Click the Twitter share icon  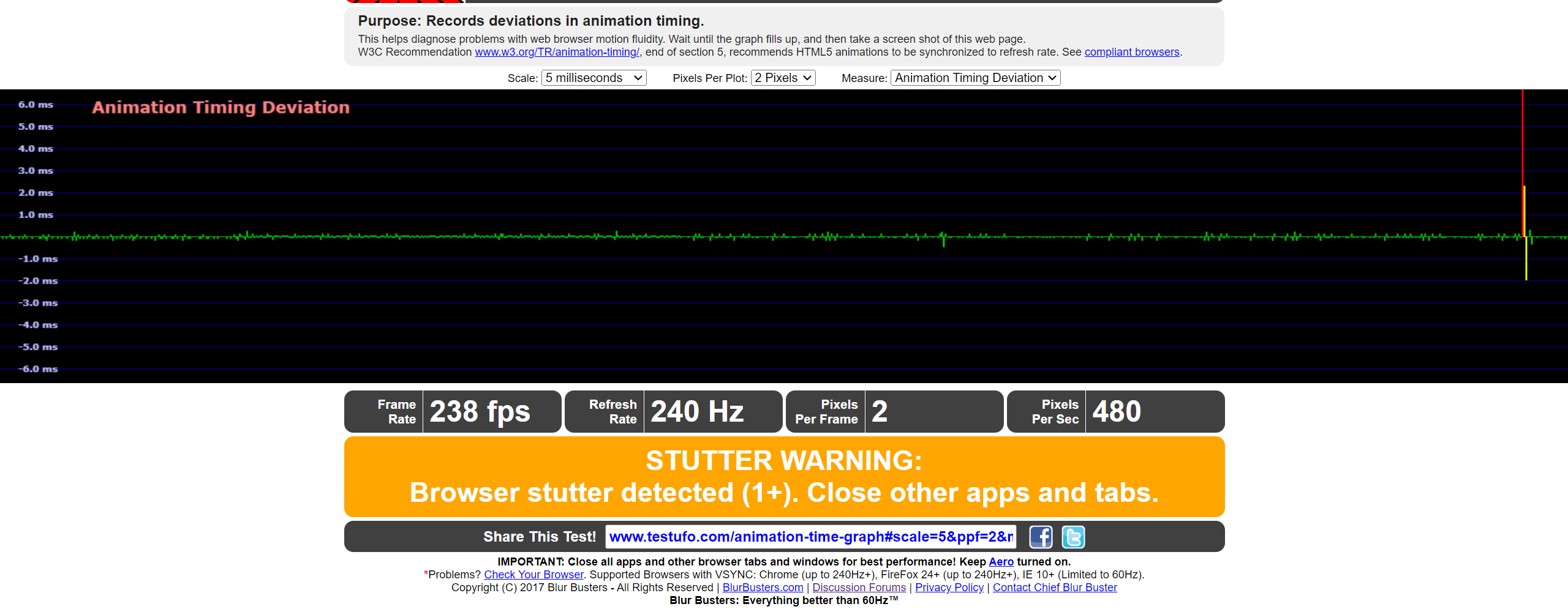coord(1072,537)
